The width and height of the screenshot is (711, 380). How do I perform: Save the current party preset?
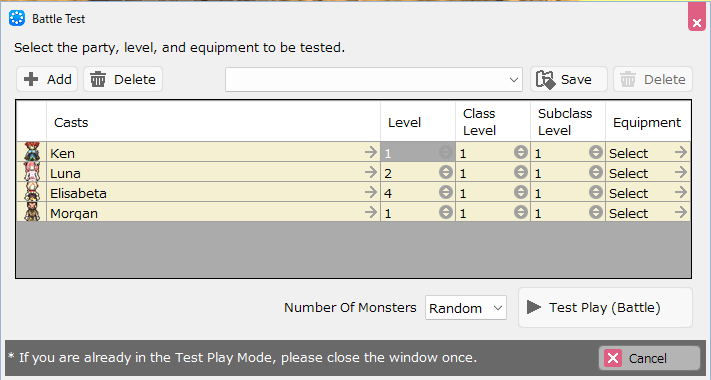tap(569, 79)
